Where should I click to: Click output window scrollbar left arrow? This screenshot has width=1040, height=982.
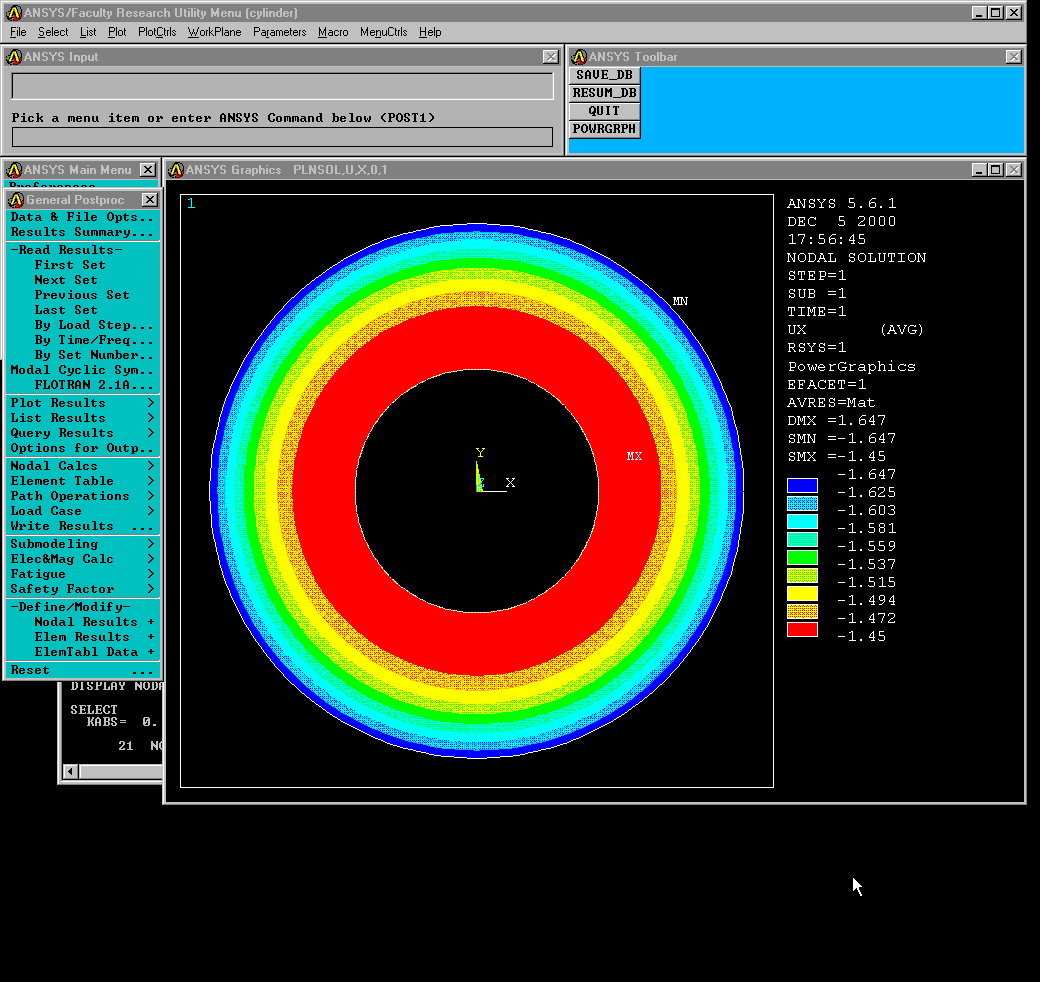tap(70, 771)
